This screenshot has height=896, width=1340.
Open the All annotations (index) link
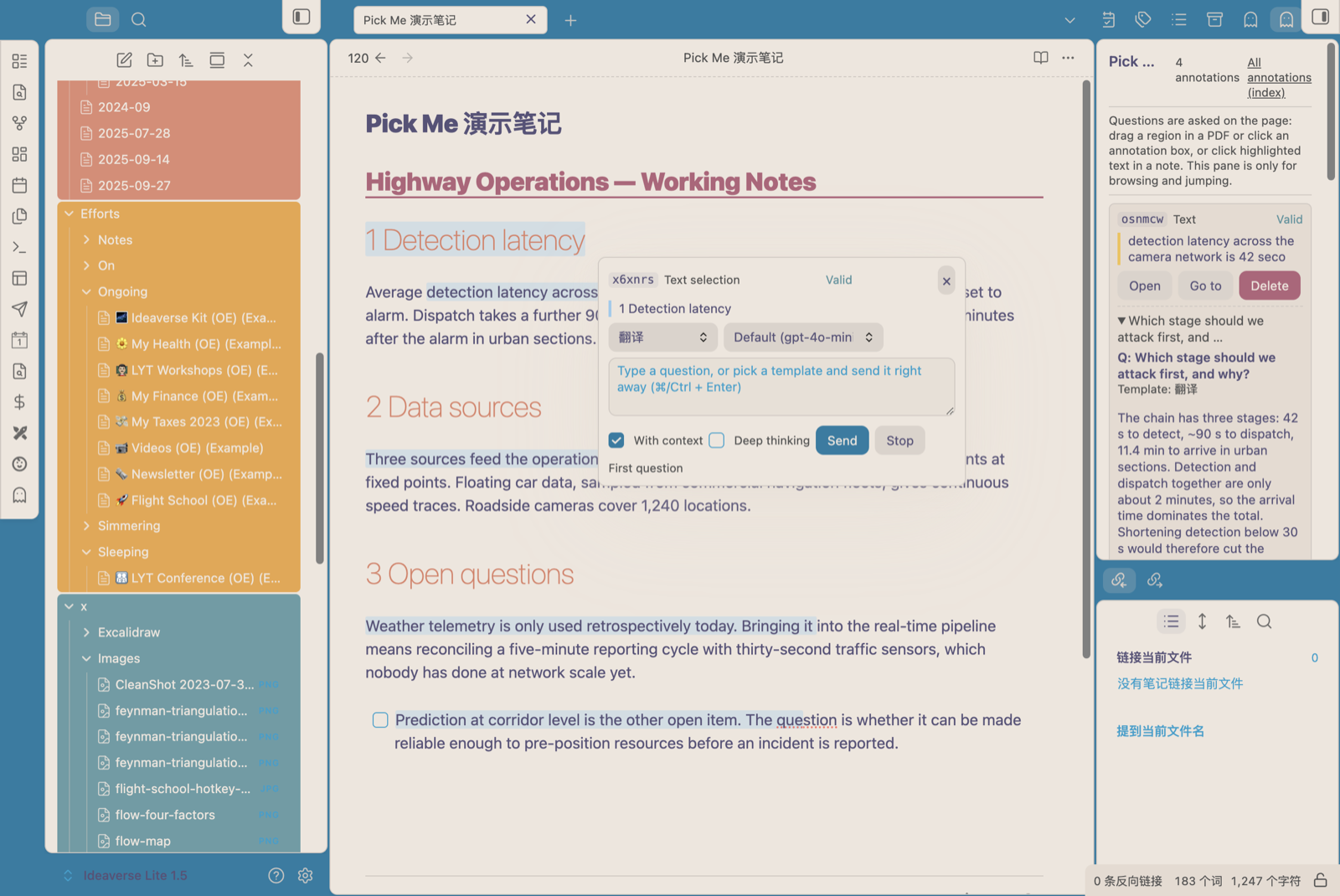point(1279,77)
